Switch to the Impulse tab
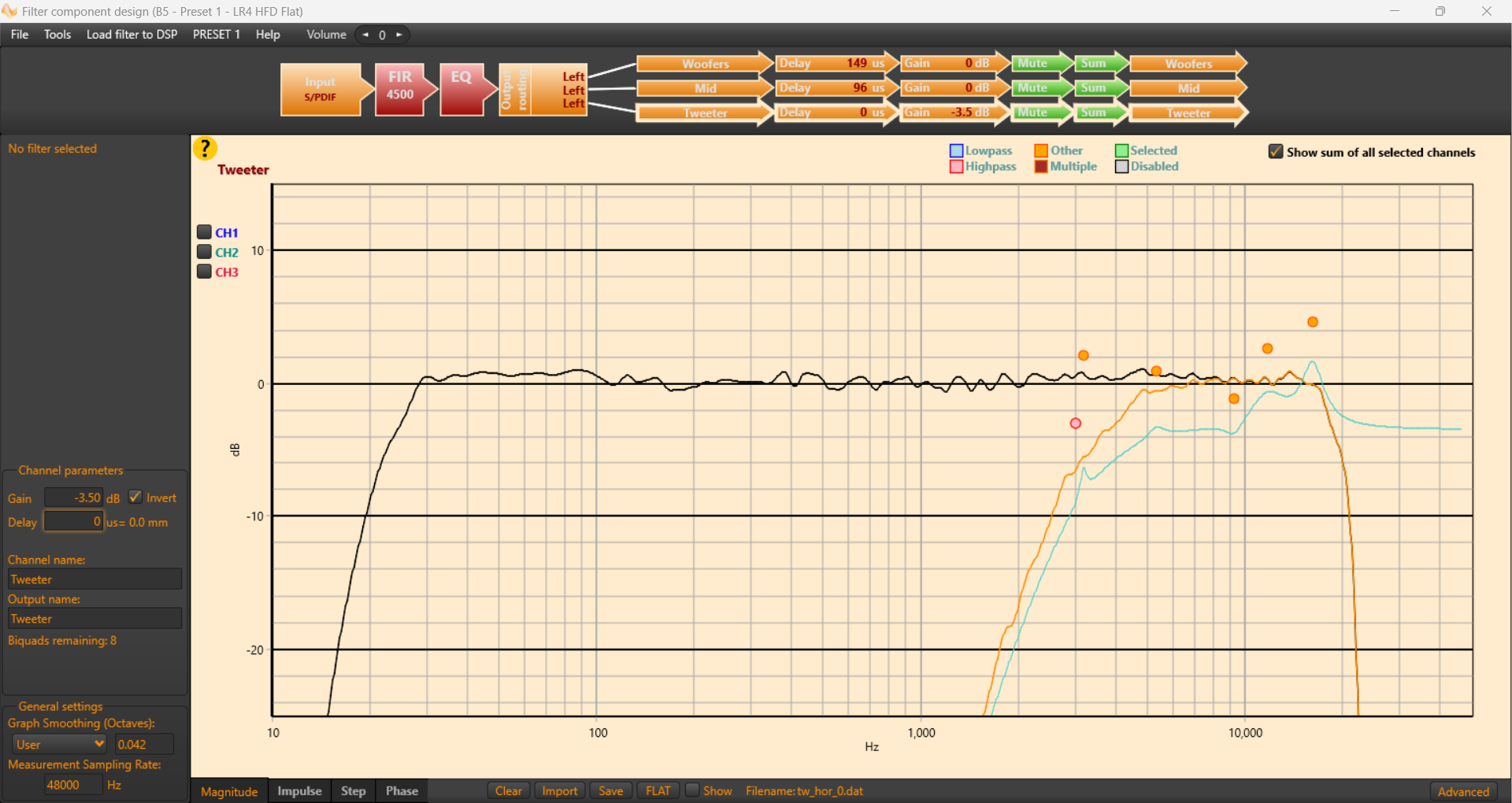This screenshot has height=803, width=1512. (x=299, y=791)
